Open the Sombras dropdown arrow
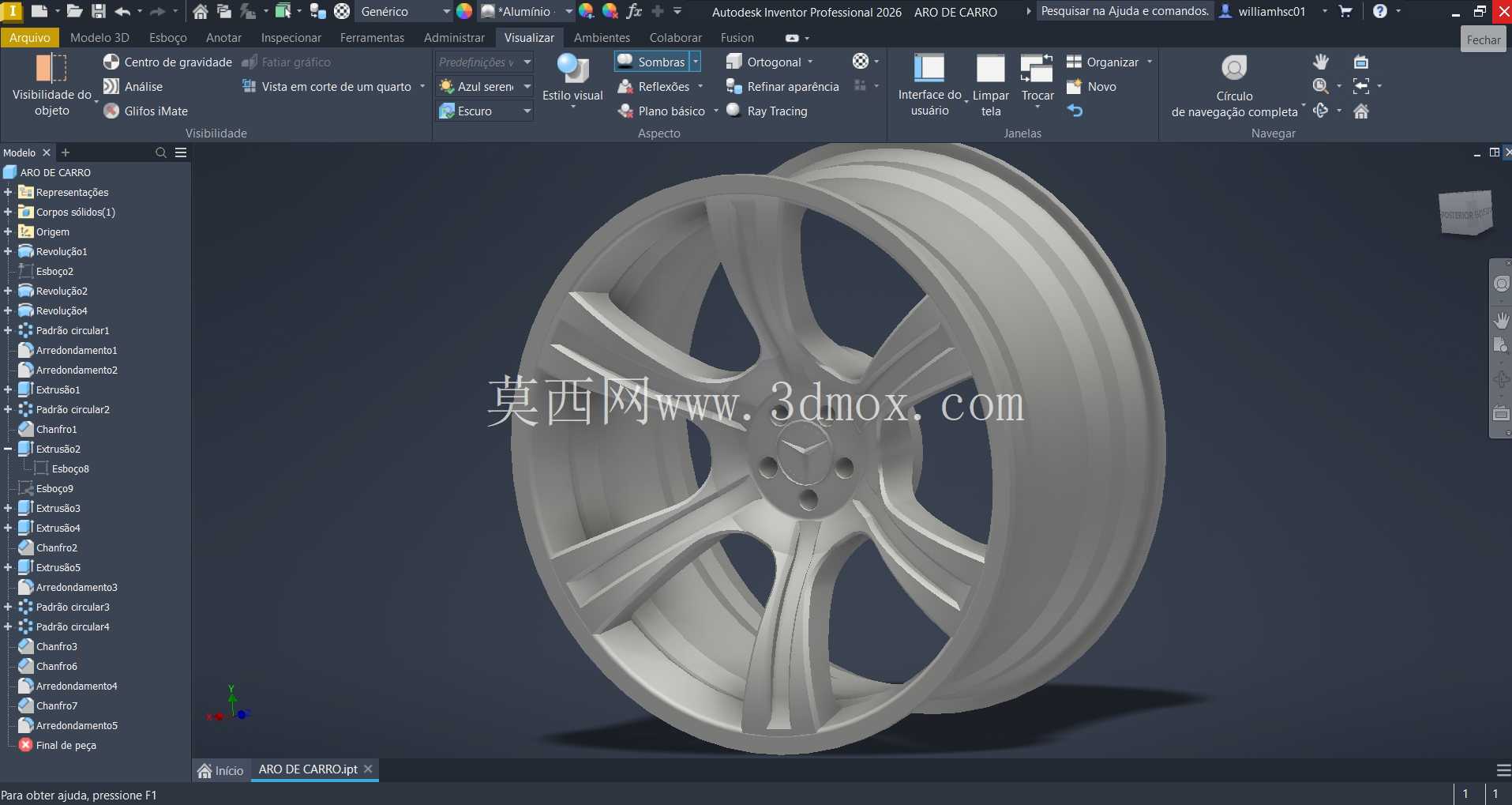 (696, 62)
